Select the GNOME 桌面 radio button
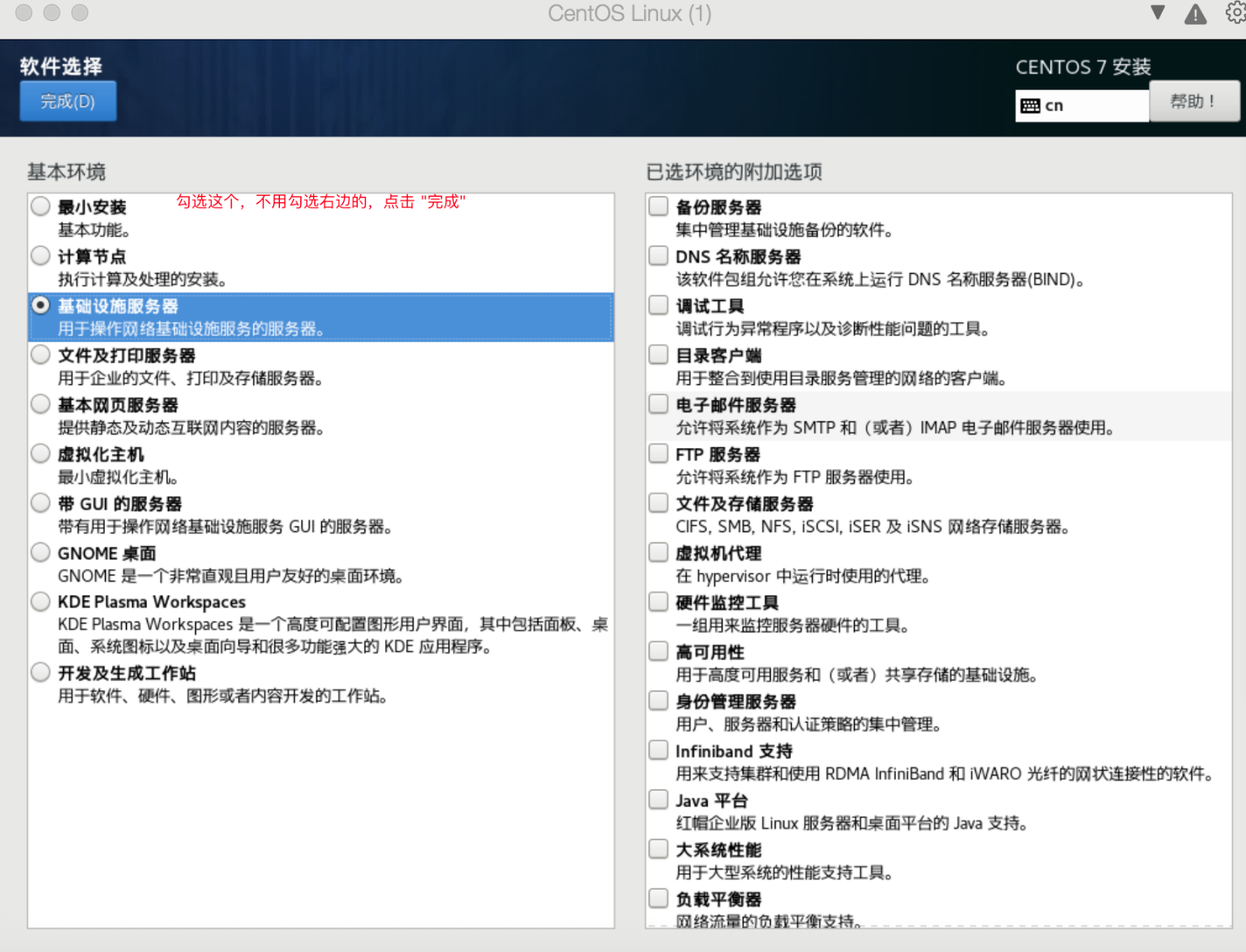Image resolution: width=1246 pixels, height=952 pixels. click(x=40, y=553)
